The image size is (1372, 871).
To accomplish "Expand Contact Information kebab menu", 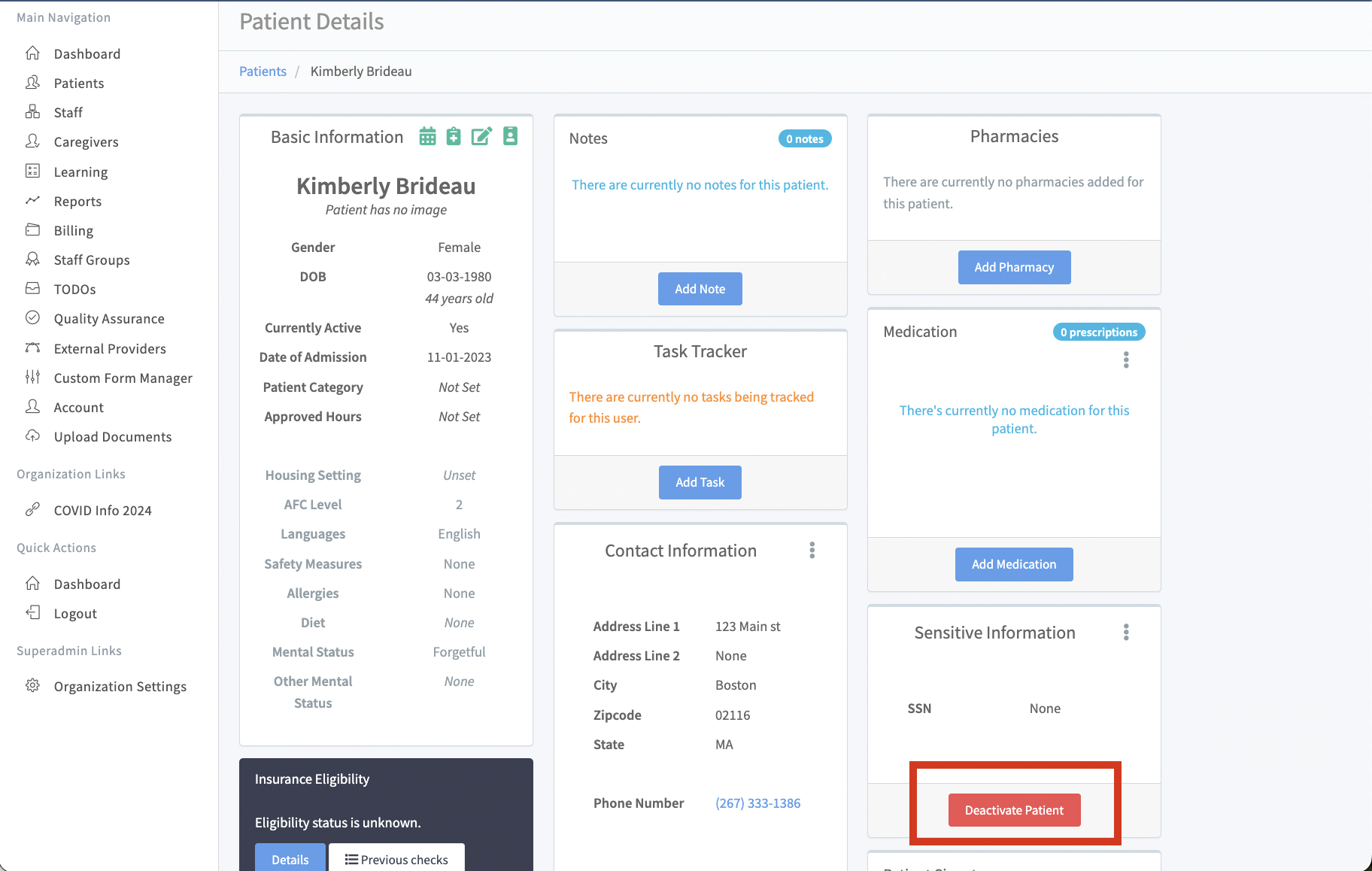I will coord(812,551).
